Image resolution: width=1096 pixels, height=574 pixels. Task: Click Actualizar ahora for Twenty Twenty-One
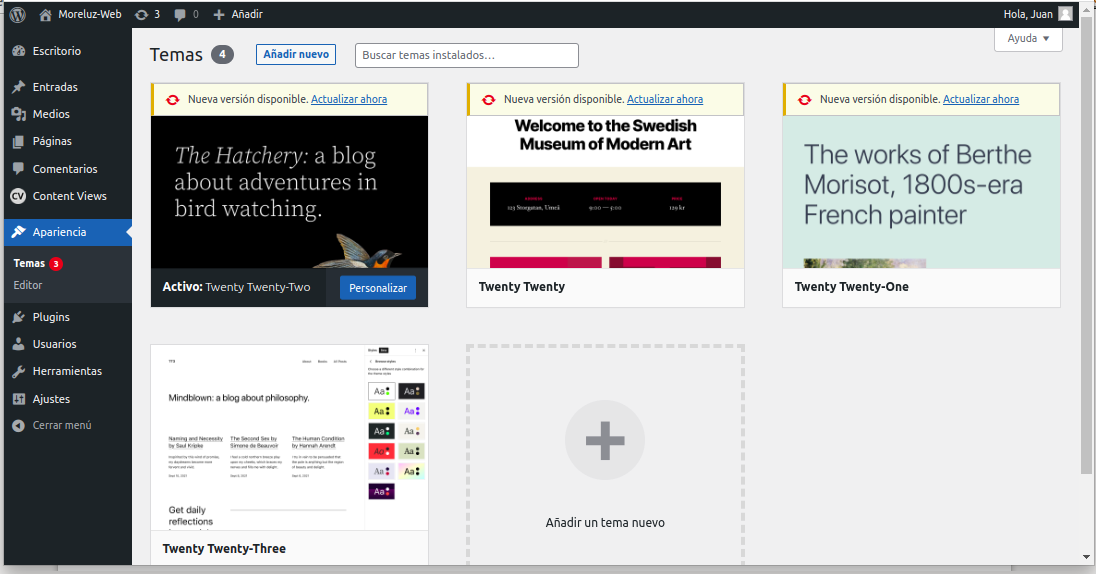coord(980,99)
